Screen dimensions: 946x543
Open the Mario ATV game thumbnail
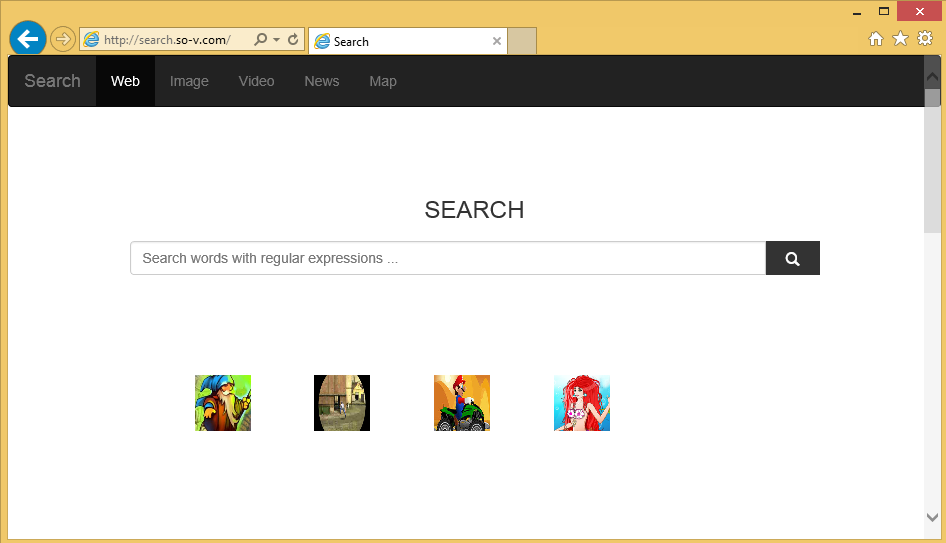461,403
